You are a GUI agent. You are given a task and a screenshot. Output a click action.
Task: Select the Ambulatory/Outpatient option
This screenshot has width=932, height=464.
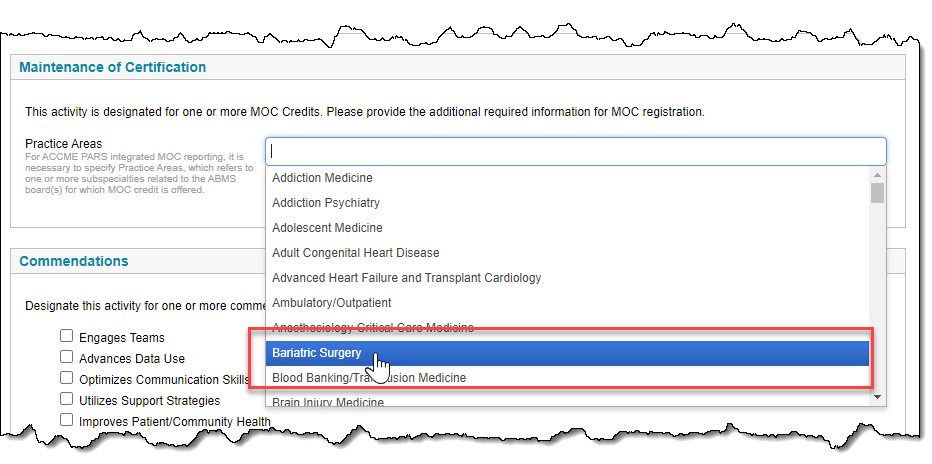[x=567, y=302]
